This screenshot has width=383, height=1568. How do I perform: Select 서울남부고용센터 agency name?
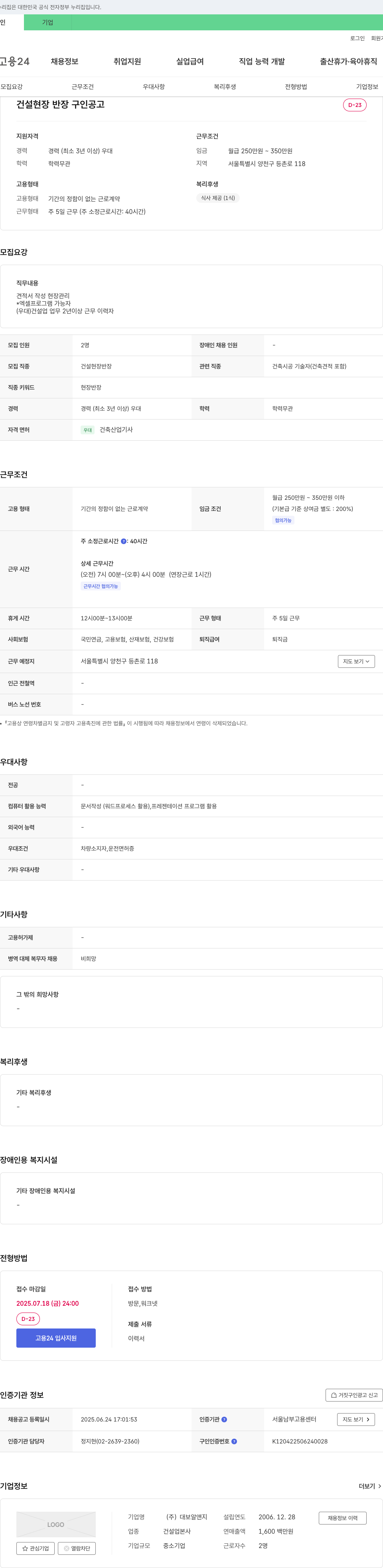[x=294, y=1420]
